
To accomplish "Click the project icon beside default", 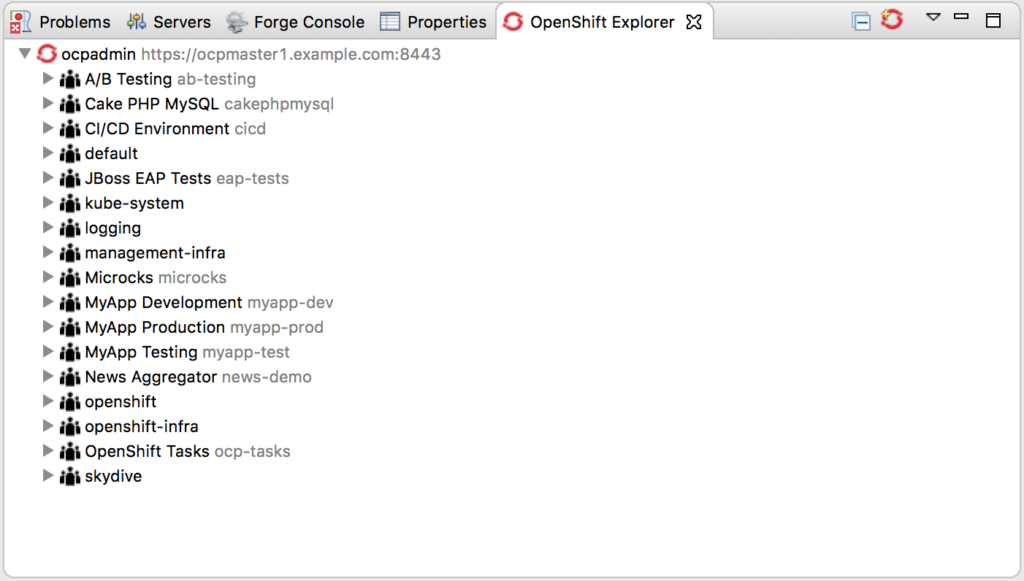I will [x=69, y=153].
